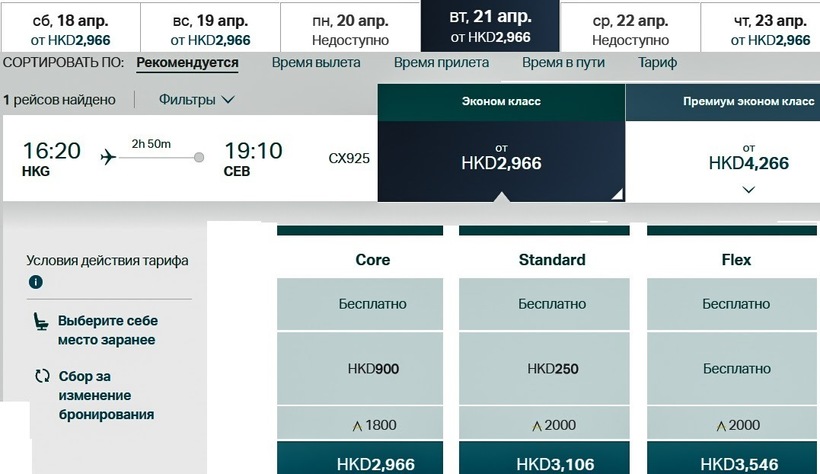This screenshot has width=820, height=474.
Task: Click the booking change fee arrows icon
Action: pos(42,377)
